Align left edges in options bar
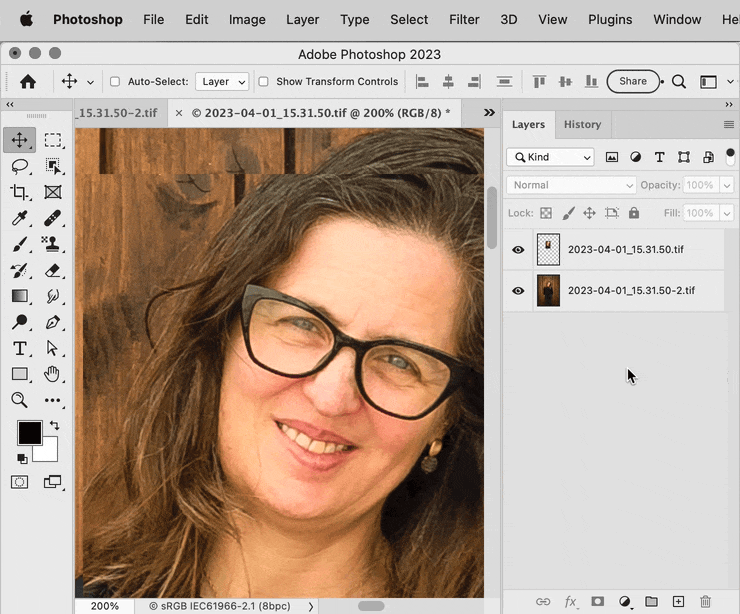Viewport: 740px width, 614px height. (422, 82)
